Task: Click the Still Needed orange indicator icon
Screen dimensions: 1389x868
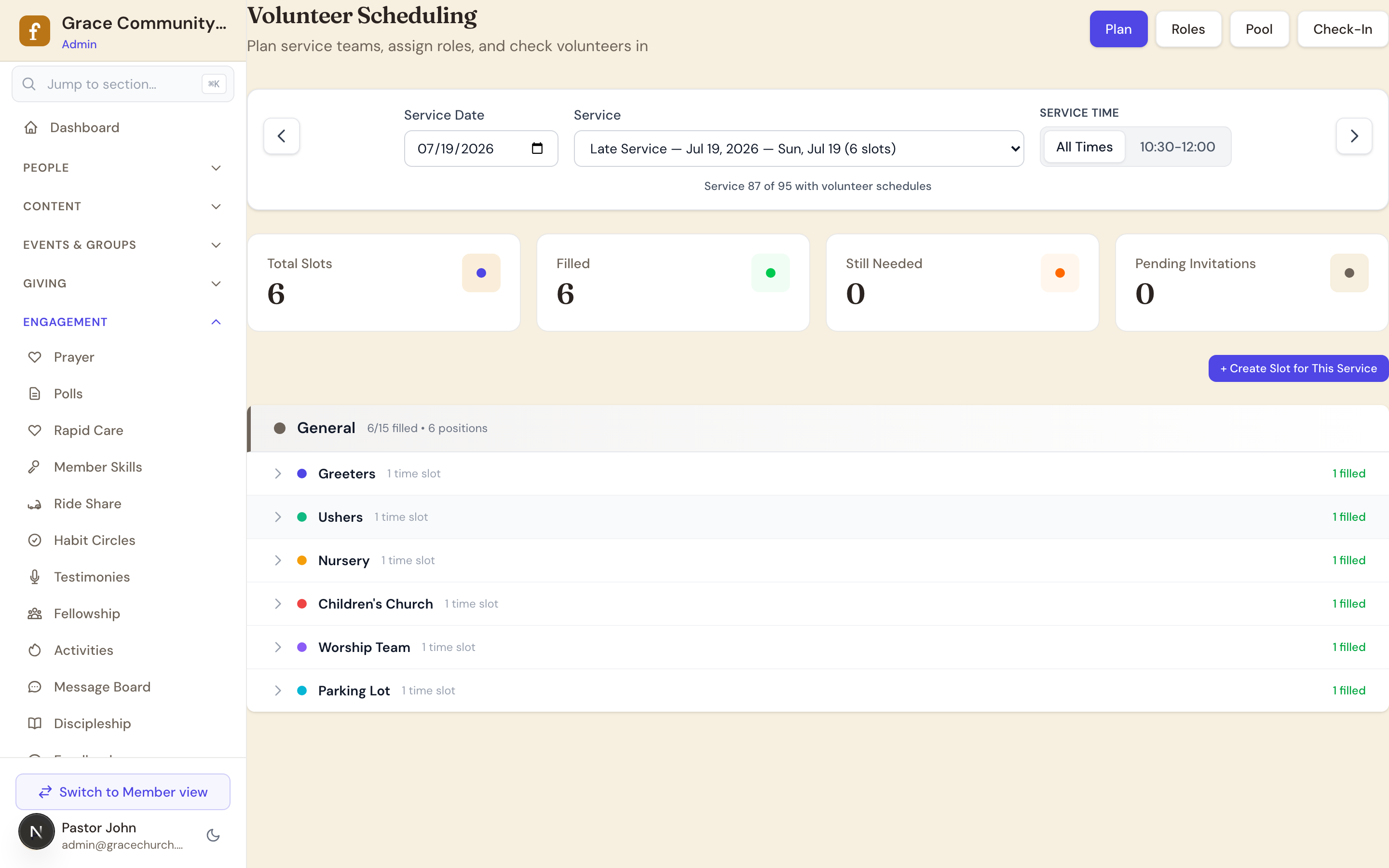Action: click(x=1060, y=273)
